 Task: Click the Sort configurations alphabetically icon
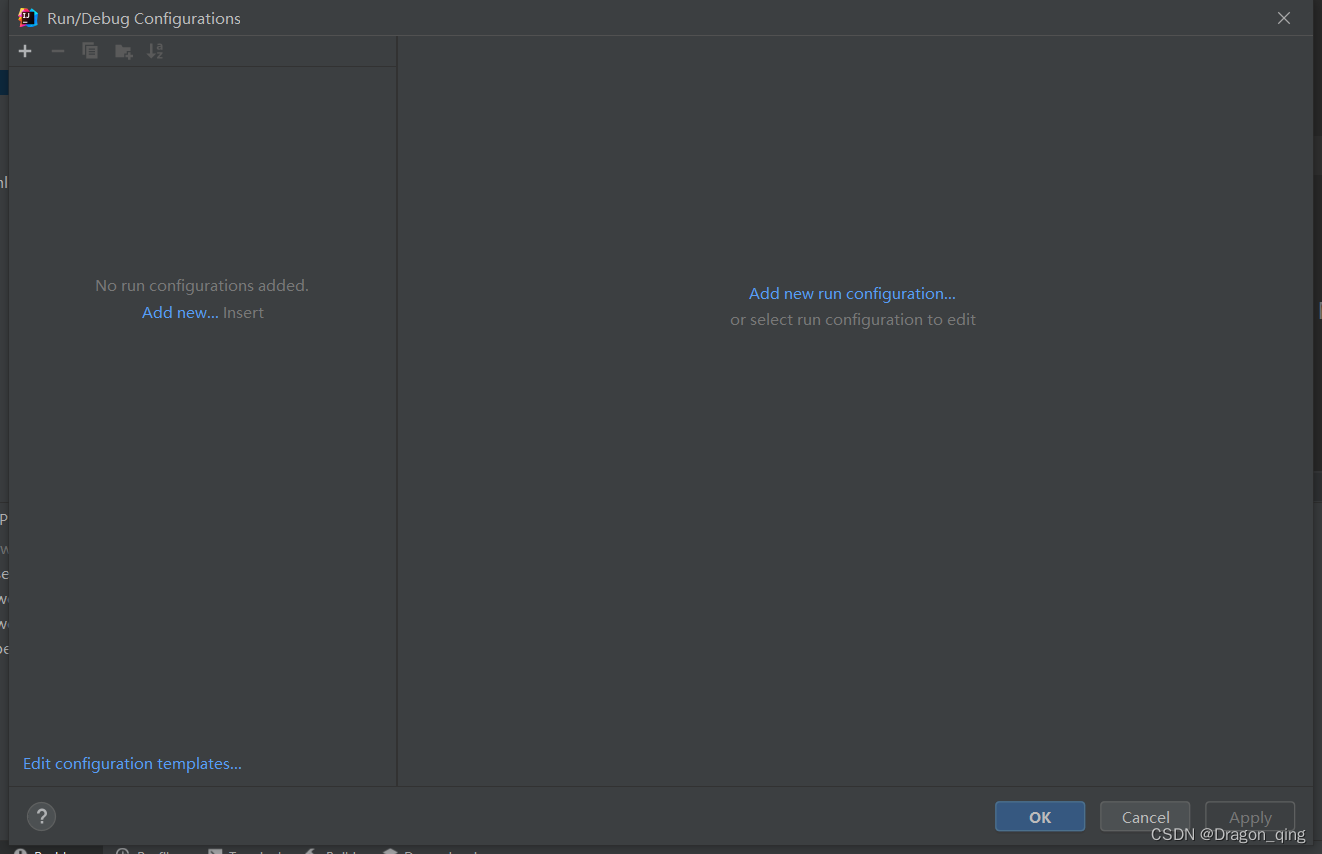(155, 51)
